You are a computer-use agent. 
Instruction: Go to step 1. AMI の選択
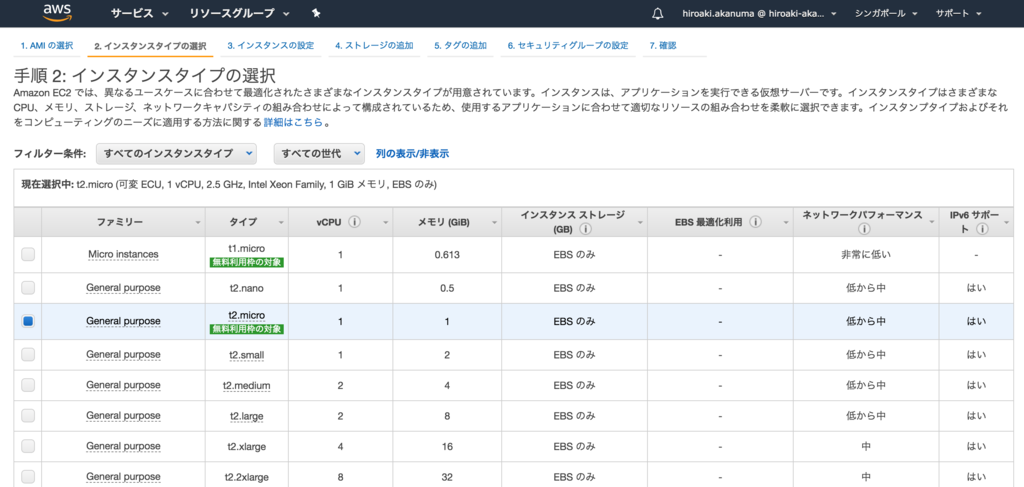point(46,46)
